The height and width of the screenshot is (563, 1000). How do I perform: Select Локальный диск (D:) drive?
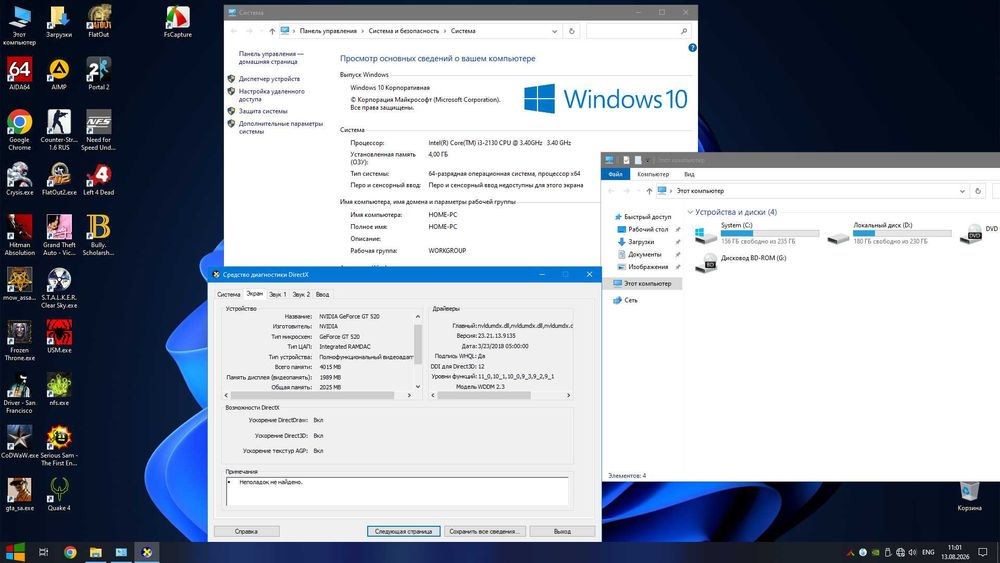889,233
